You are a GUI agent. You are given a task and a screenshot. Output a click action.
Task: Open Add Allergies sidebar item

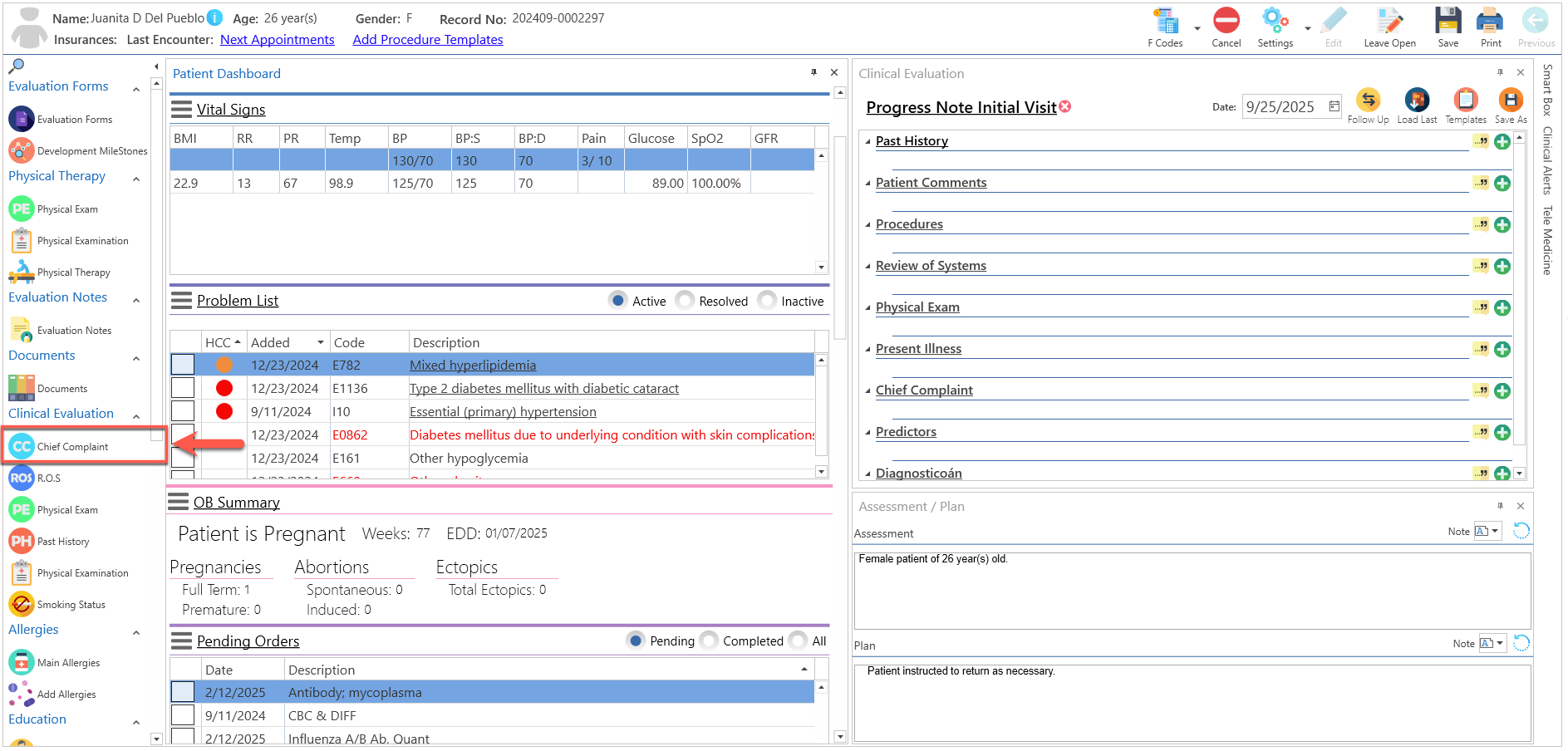pyautogui.click(x=66, y=695)
